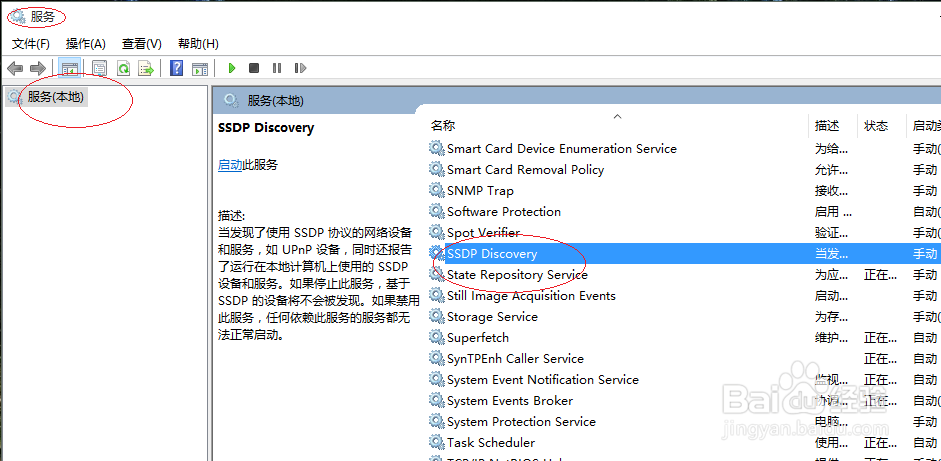941x461 pixels.
Task: Click the Pause Service toolbar button
Action: coord(277,68)
